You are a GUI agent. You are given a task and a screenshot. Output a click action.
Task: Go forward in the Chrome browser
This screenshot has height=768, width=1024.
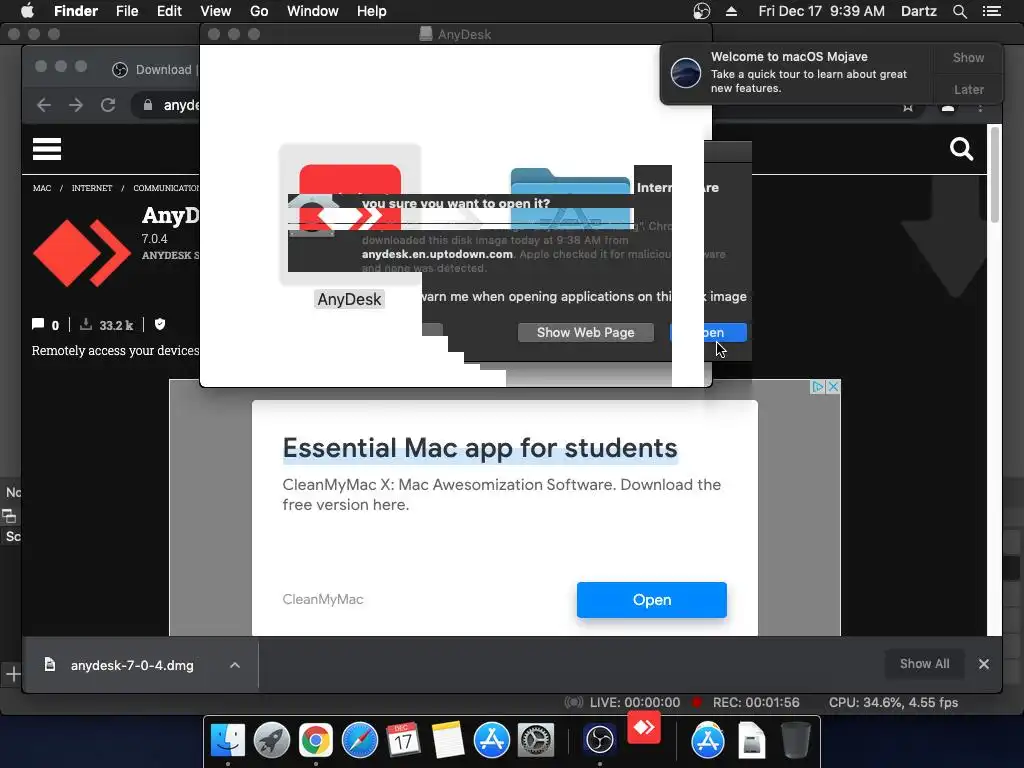[x=76, y=104]
